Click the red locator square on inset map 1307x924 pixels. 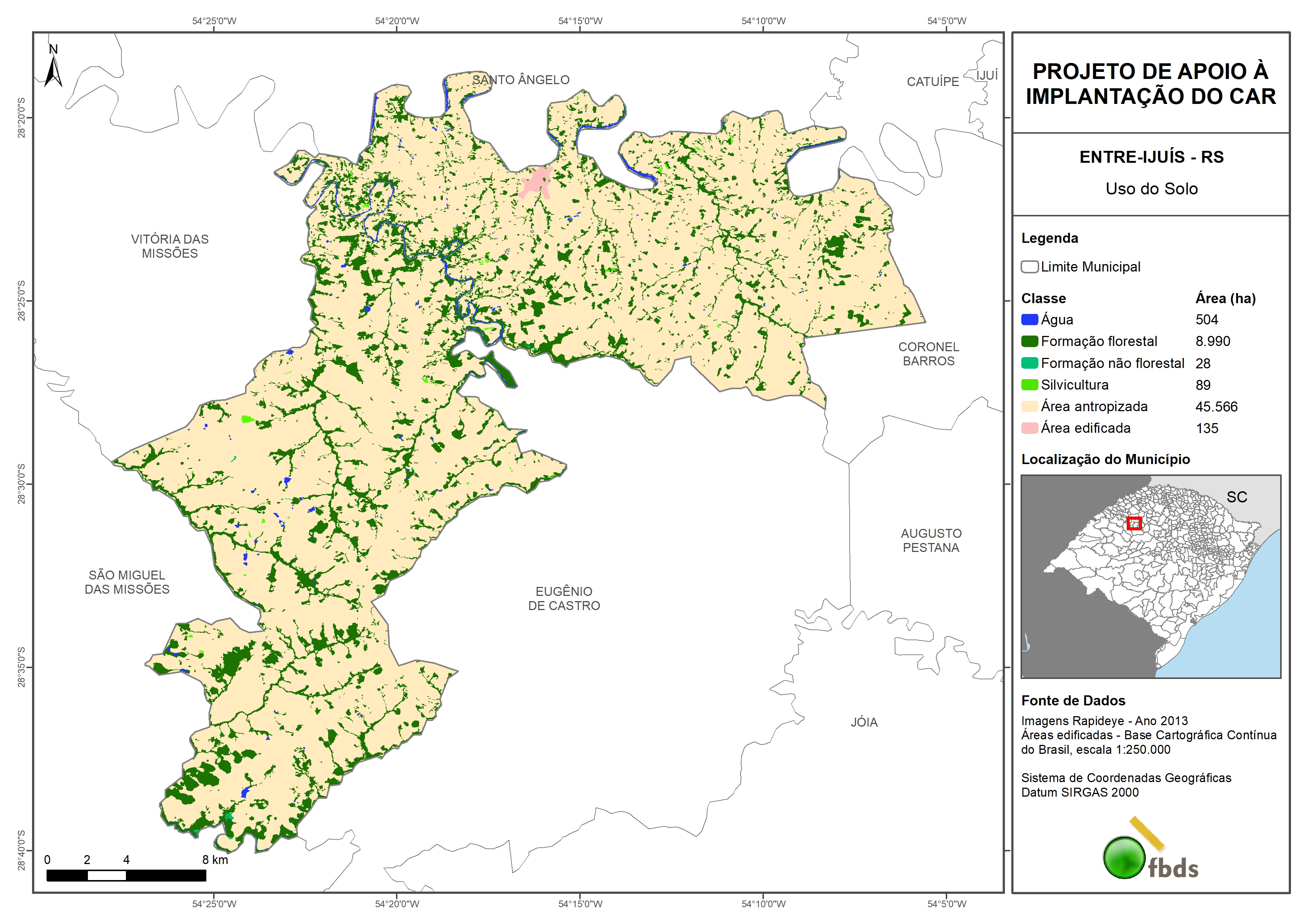[x=1134, y=523]
